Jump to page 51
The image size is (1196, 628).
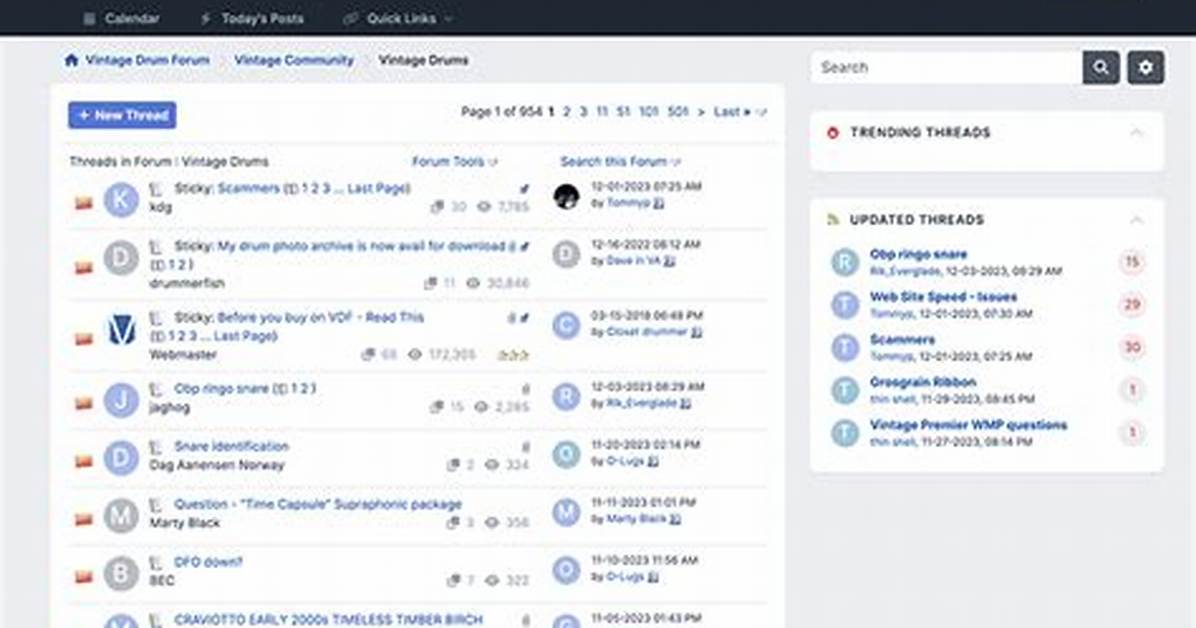[623, 112]
